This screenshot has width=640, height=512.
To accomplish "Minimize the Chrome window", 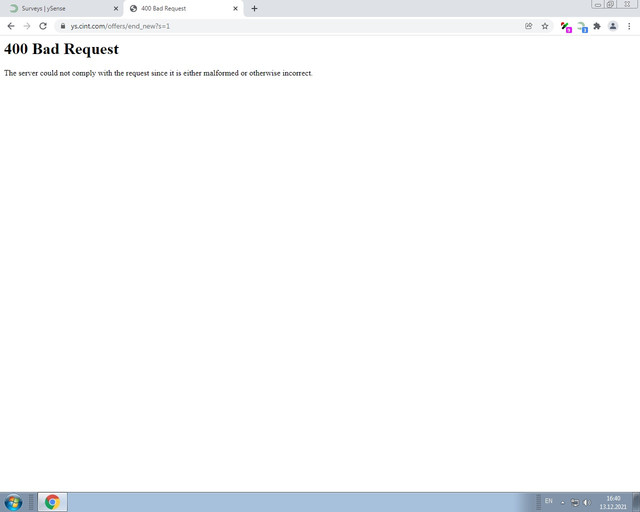I will (x=598, y=4).
